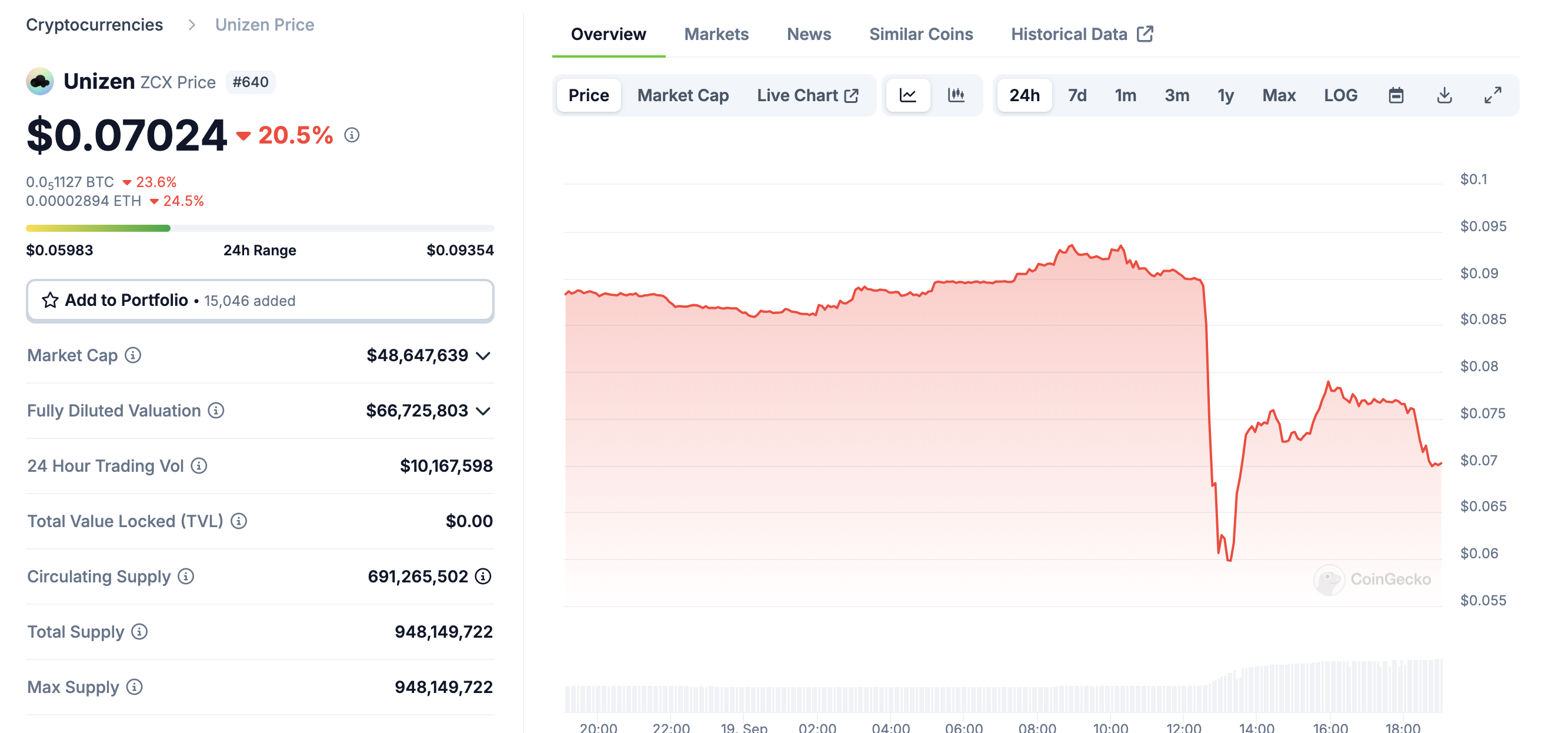Open the Markets tab
1568x733 pixels.
pyautogui.click(x=716, y=34)
